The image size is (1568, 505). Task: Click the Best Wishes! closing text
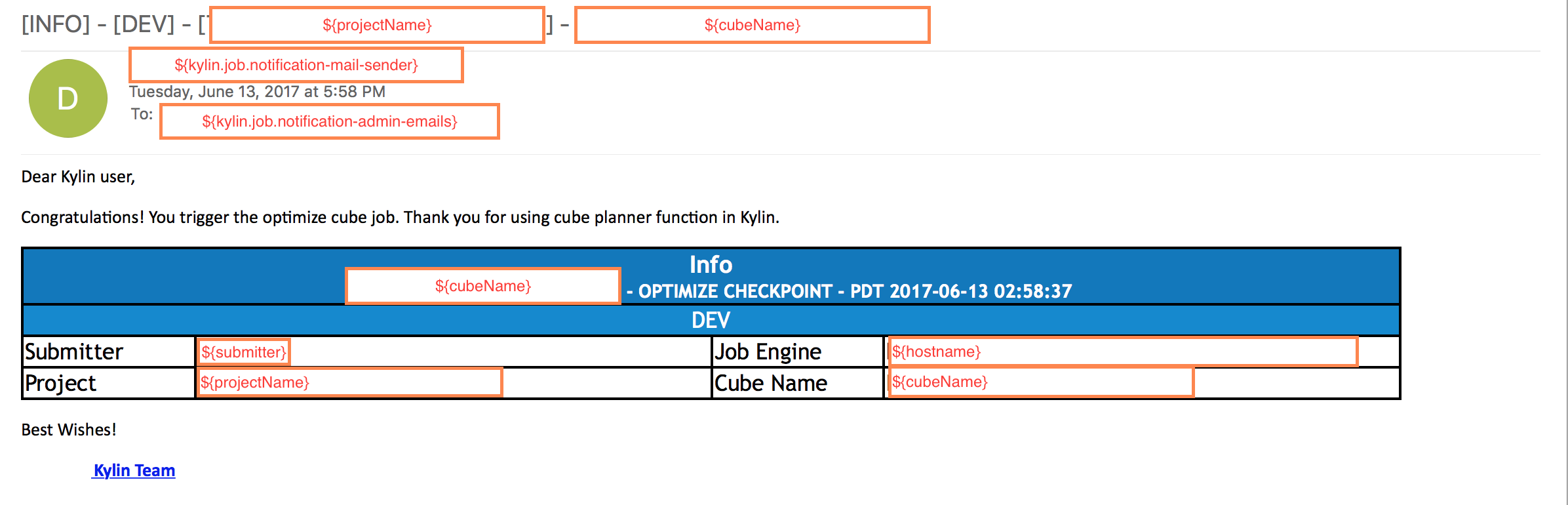coord(69,430)
